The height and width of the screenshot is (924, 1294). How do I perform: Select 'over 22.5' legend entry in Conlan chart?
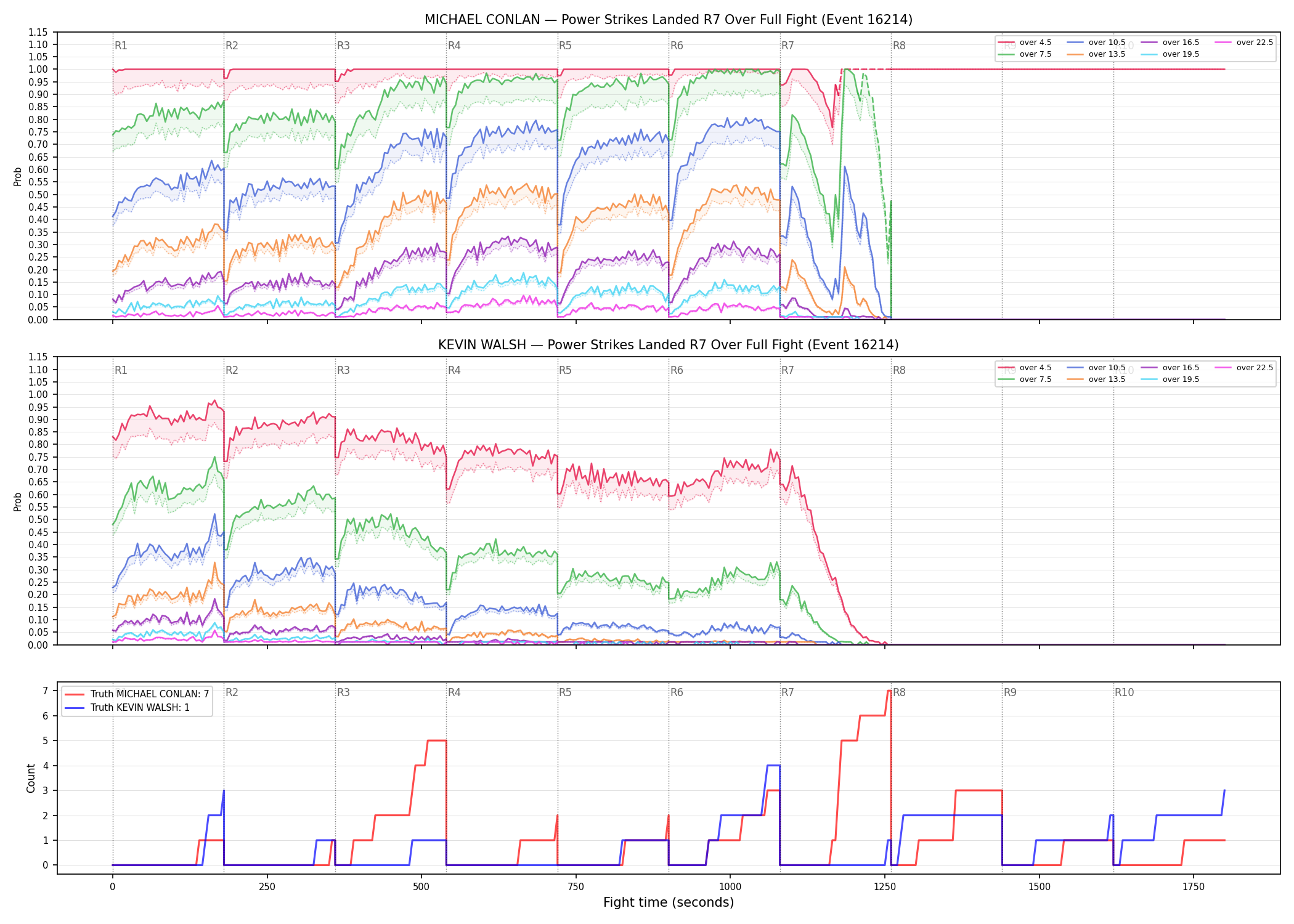click(1244, 43)
